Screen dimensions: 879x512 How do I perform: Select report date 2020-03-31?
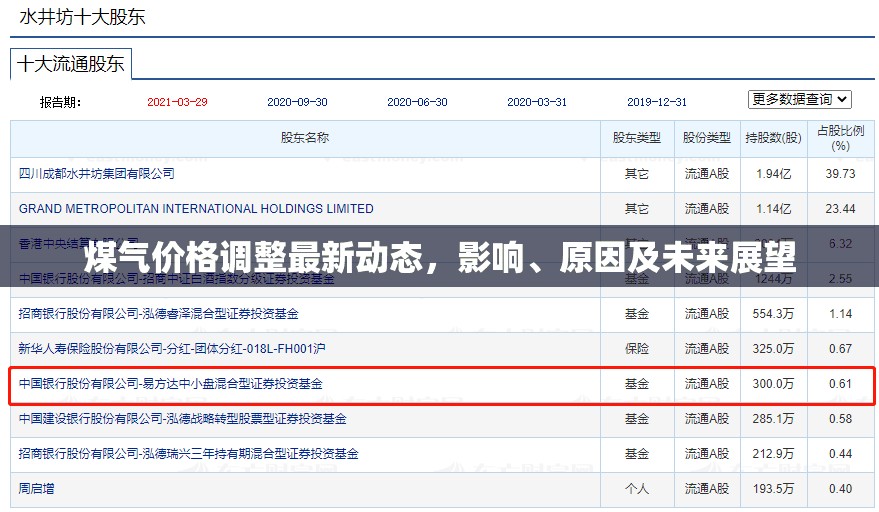[x=537, y=102]
